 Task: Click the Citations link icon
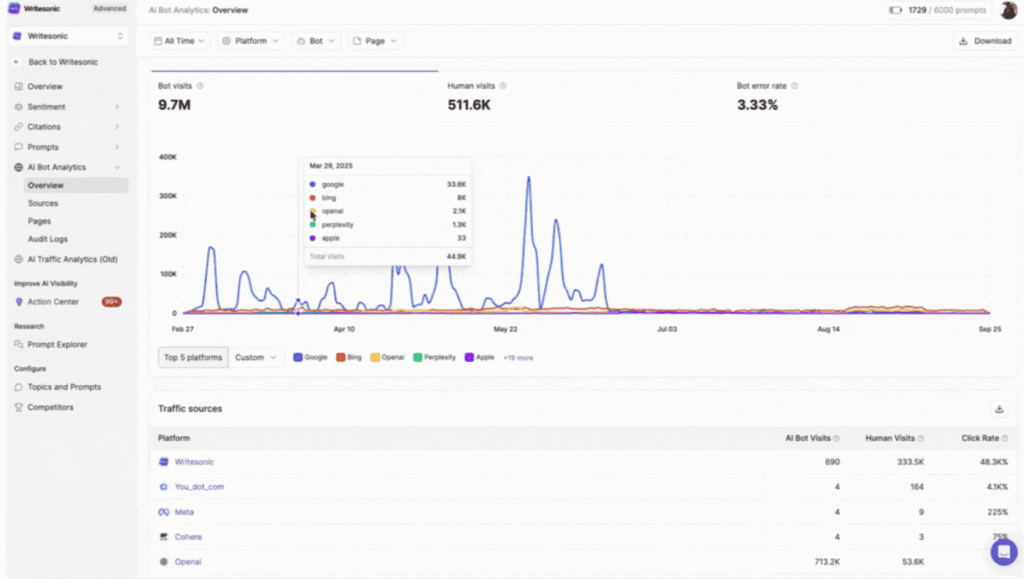(18, 127)
